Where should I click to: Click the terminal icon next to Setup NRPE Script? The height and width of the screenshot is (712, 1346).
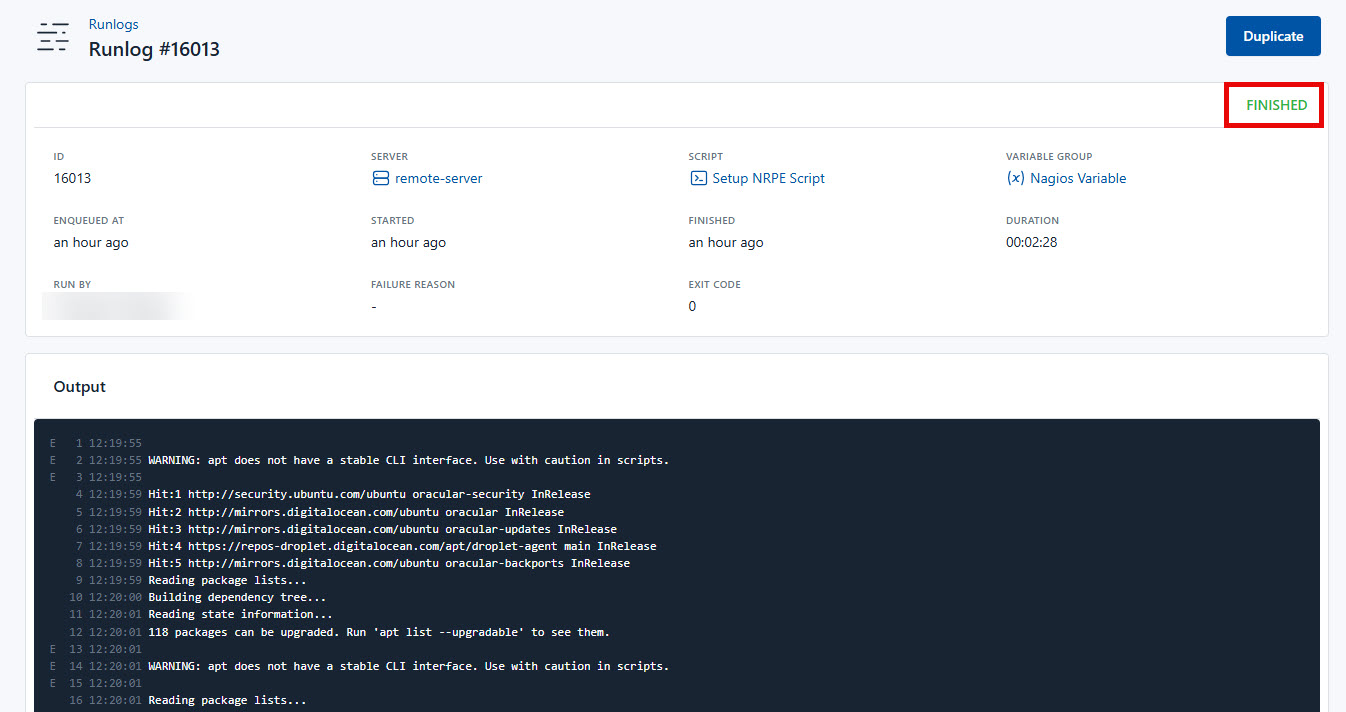tap(699, 178)
